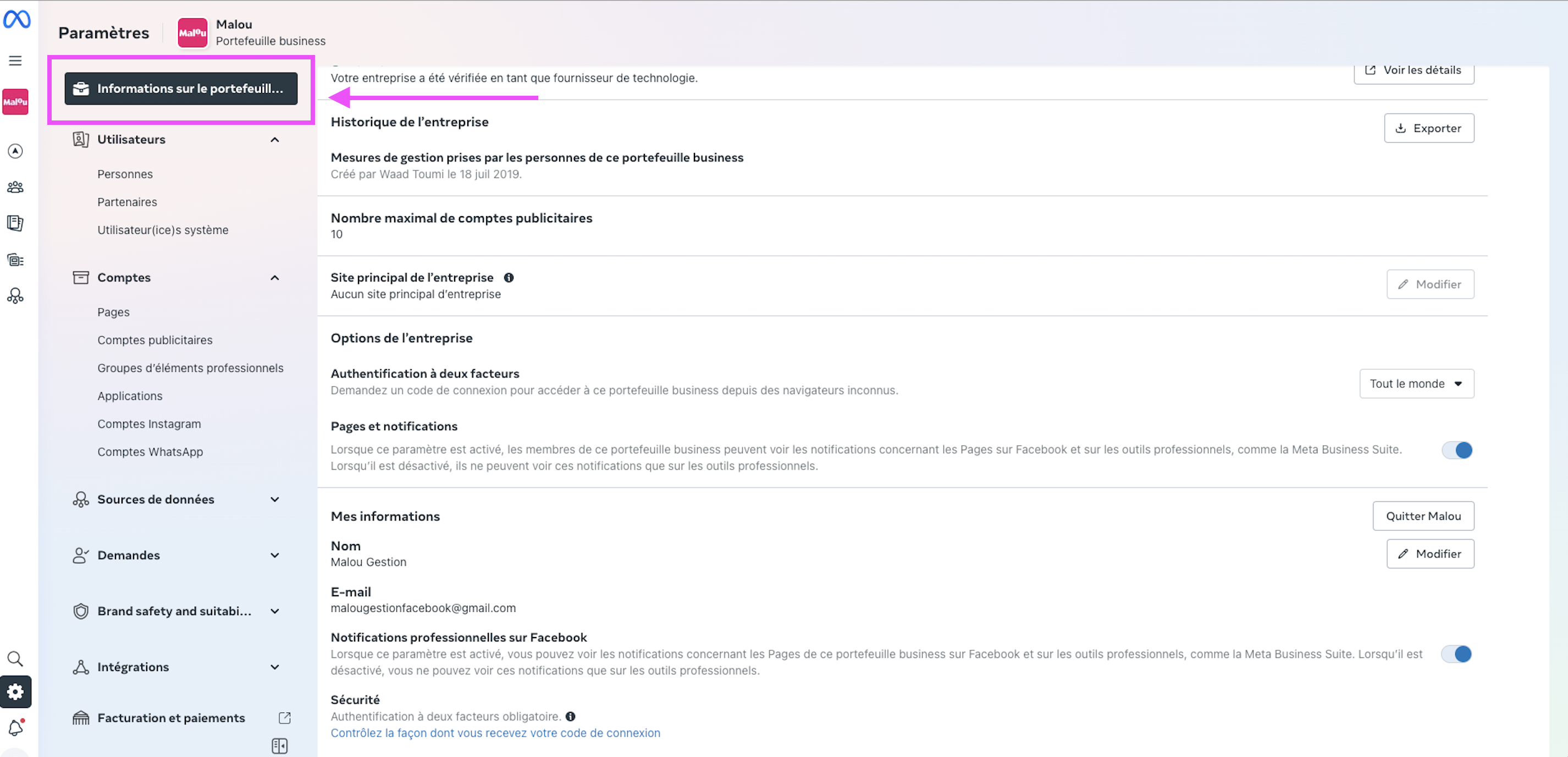
Task: Select Informations sur le portefeuille menu item
Action: [181, 89]
